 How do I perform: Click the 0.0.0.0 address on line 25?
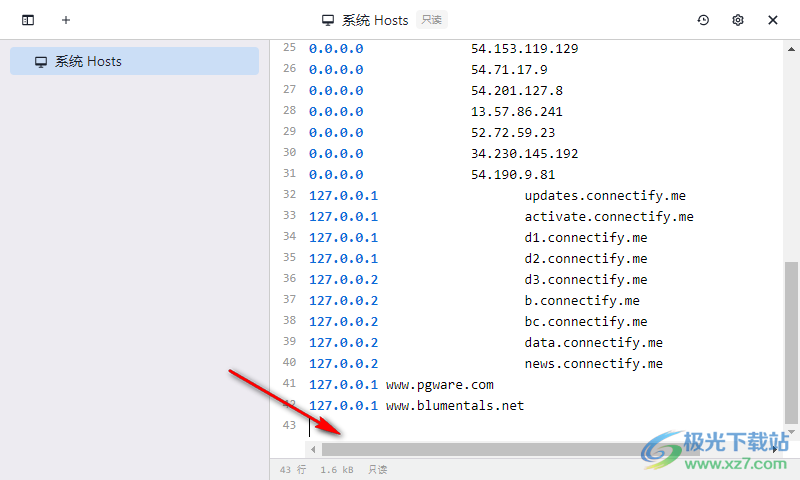[x=336, y=49]
